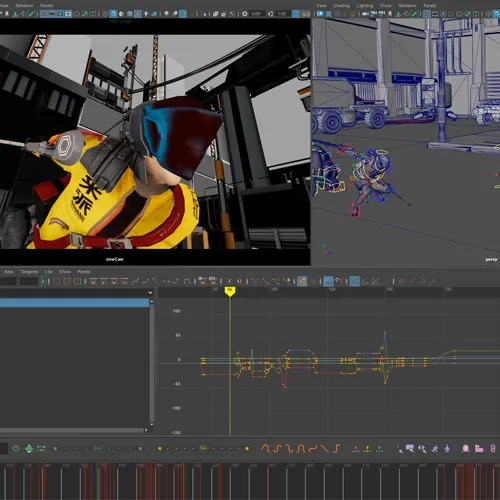Open the Keys menu in Graph Editor
Viewport: 500px width, 500px height.
[9, 272]
